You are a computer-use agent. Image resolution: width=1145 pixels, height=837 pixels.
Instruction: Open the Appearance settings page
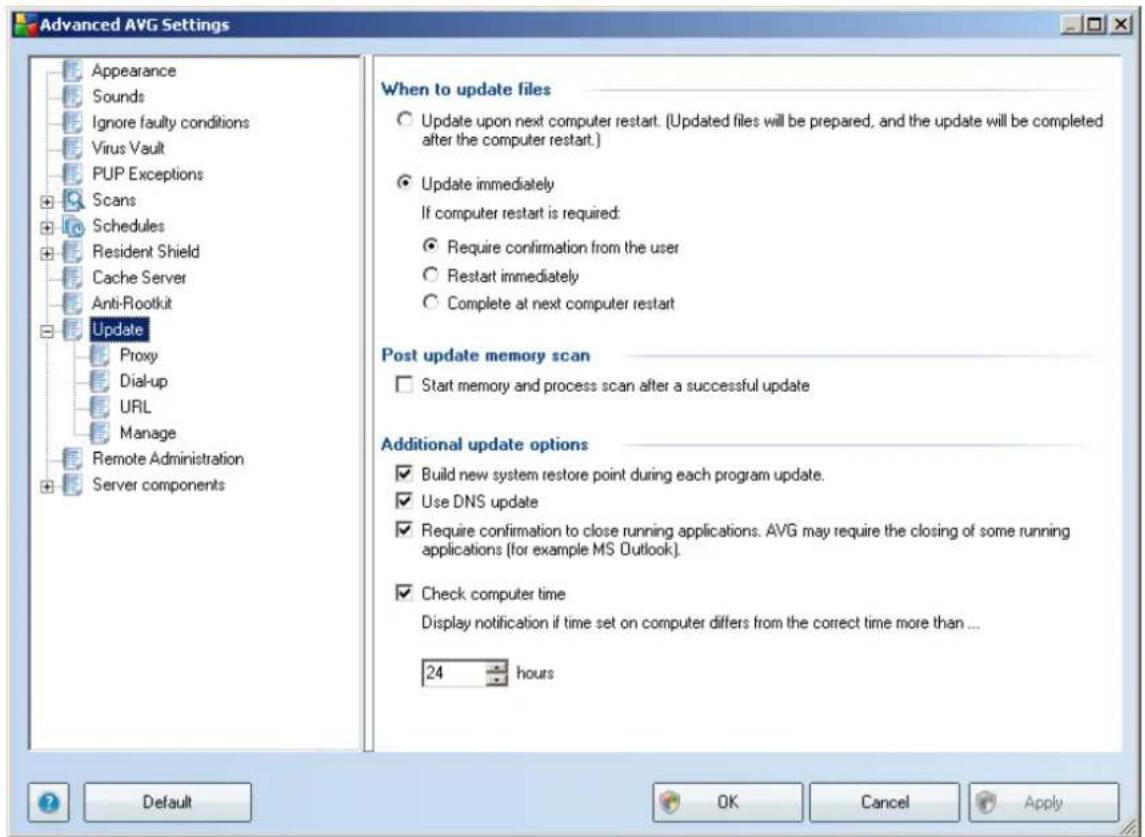[134, 71]
